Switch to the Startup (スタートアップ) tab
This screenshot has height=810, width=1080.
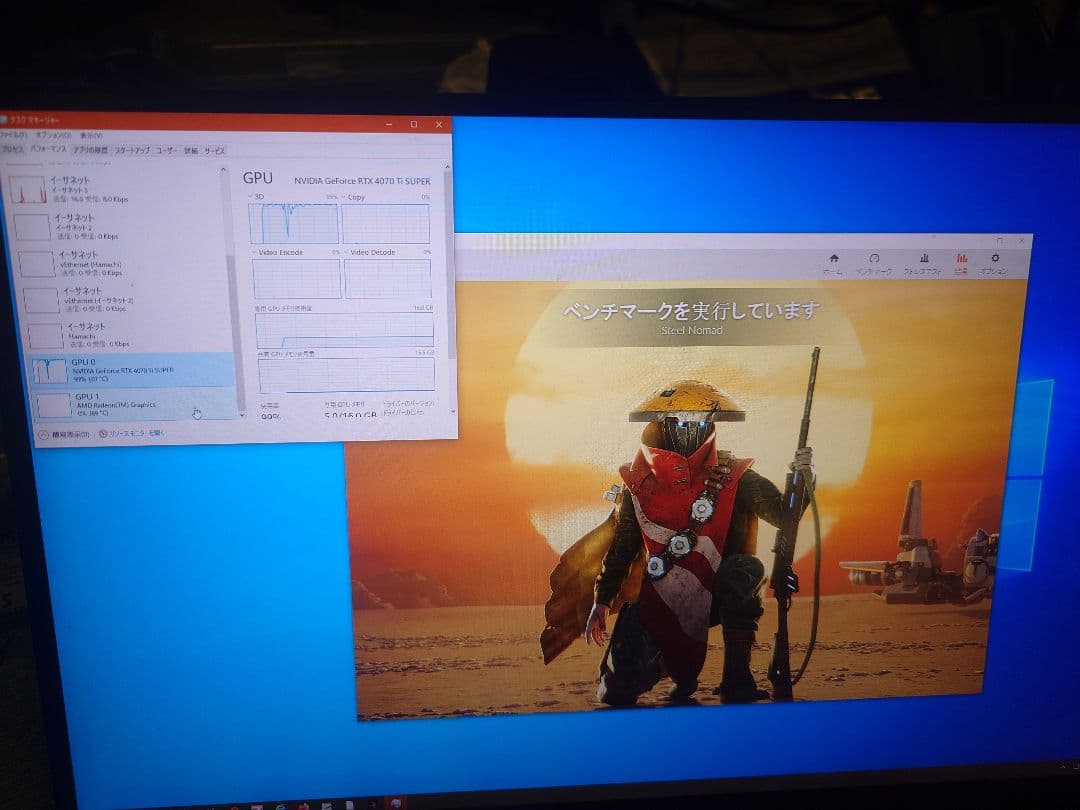(x=132, y=150)
